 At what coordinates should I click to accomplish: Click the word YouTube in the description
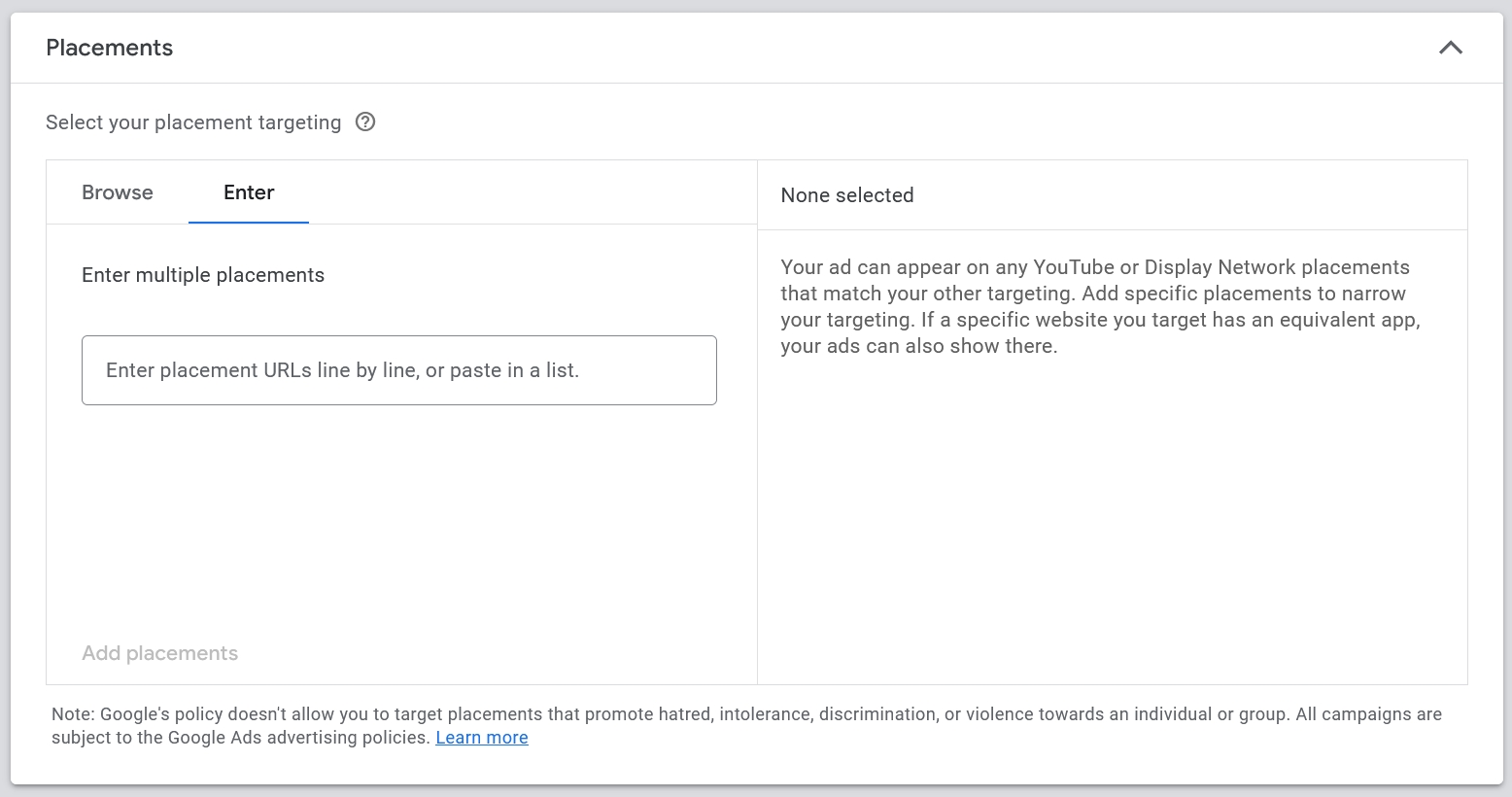1074,267
